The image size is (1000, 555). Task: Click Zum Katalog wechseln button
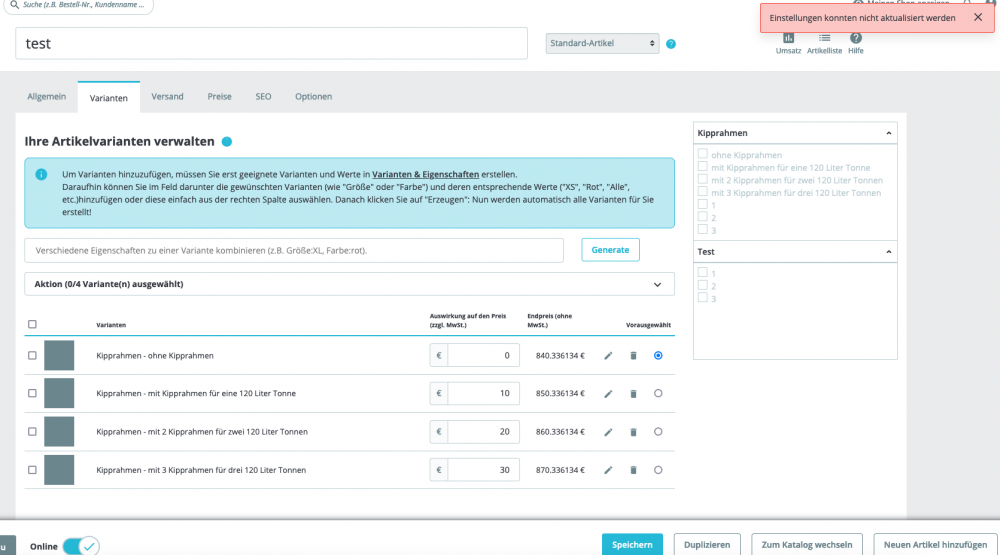click(807, 545)
